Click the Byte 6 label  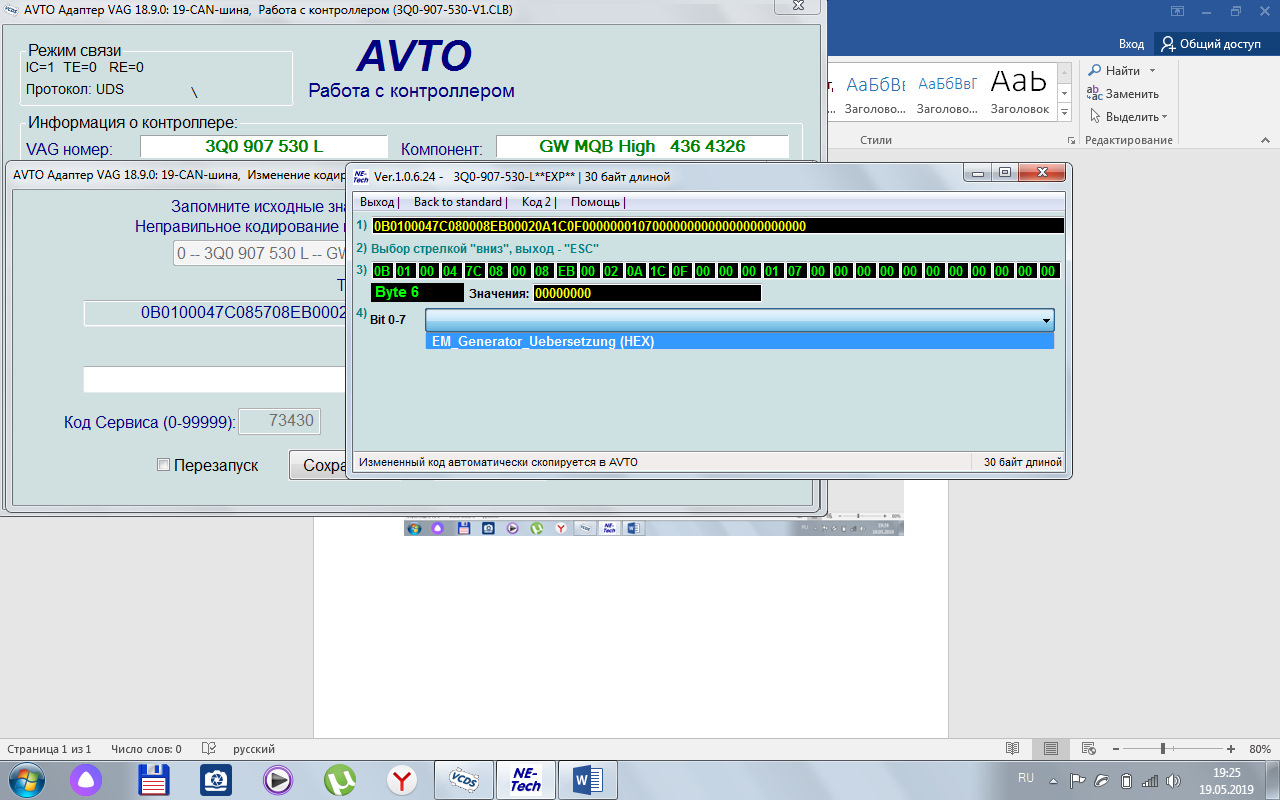coord(417,293)
